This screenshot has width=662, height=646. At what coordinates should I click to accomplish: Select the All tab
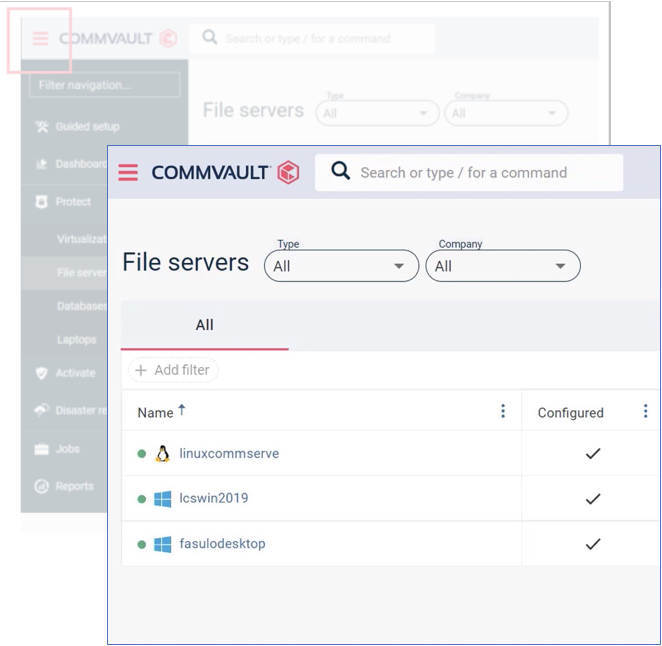coord(204,325)
